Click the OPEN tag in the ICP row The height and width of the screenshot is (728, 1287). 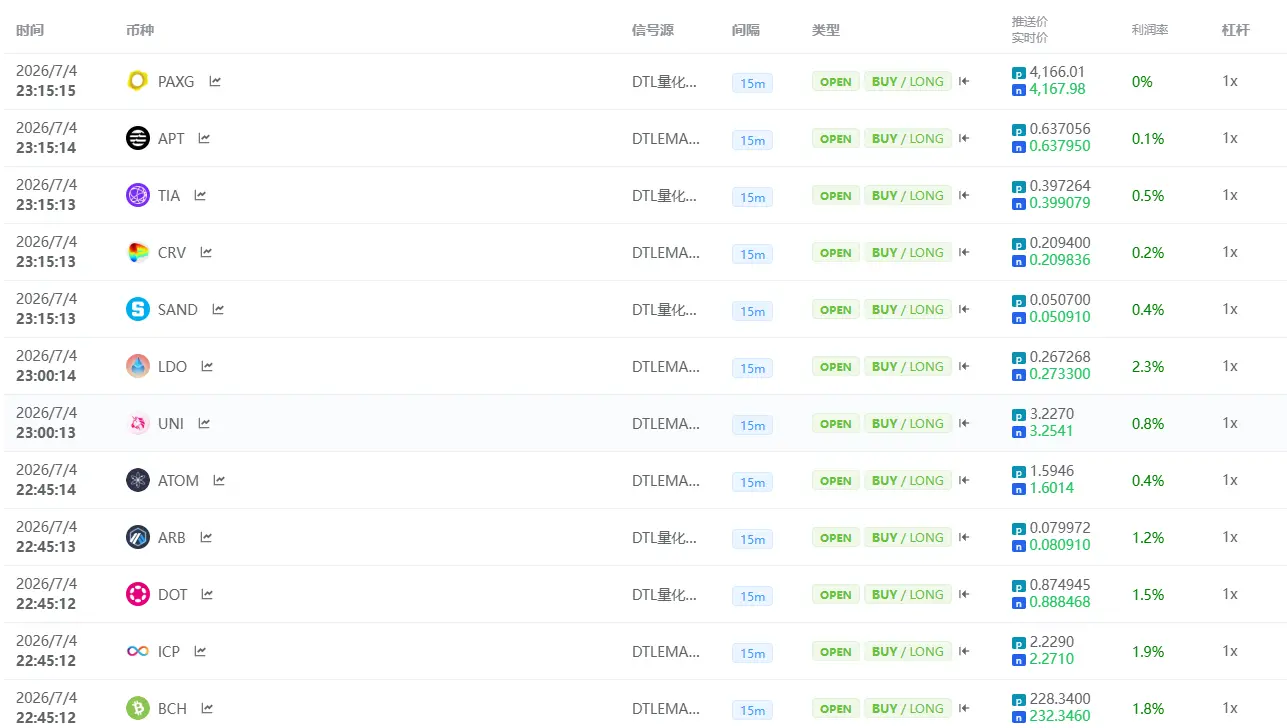(836, 652)
